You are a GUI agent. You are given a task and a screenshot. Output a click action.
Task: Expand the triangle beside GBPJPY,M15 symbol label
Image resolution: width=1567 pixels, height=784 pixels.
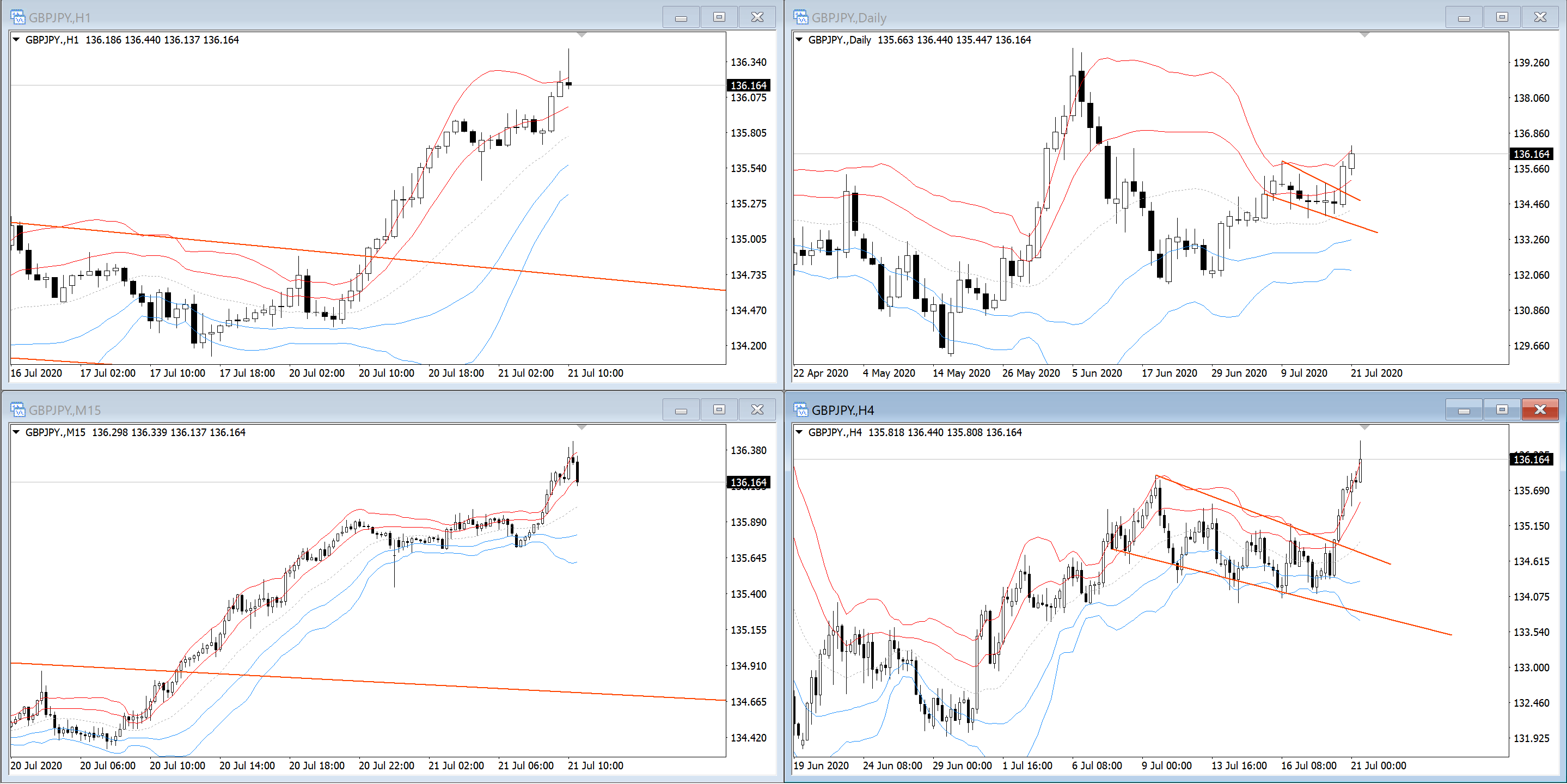click(16, 432)
